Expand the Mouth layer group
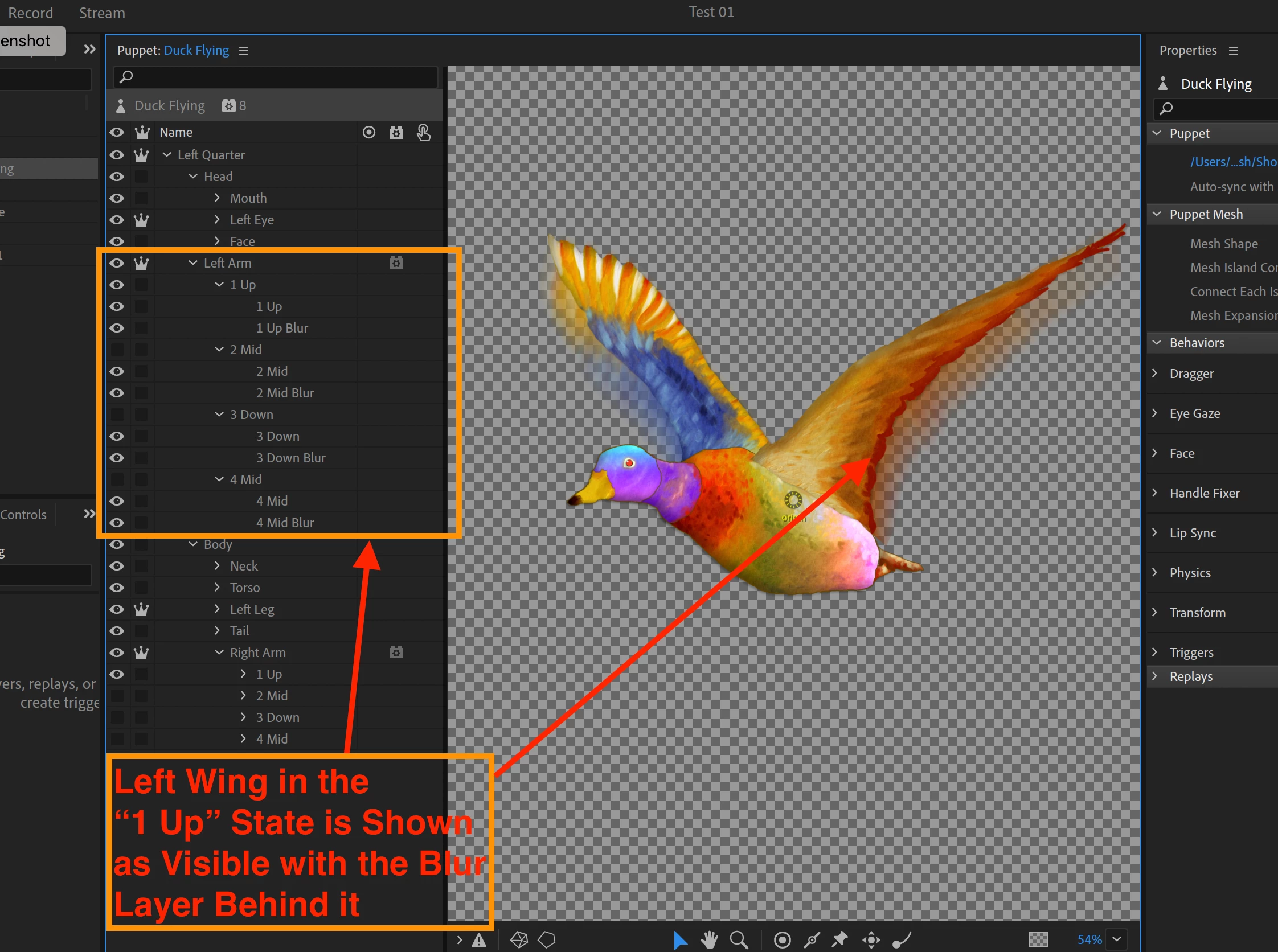The height and width of the screenshot is (952, 1278). (218, 198)
